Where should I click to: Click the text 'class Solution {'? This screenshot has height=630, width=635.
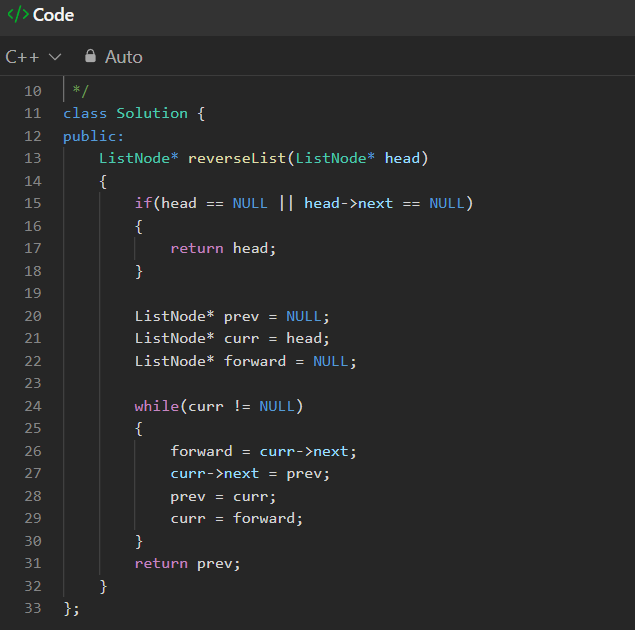coord(134,113)
